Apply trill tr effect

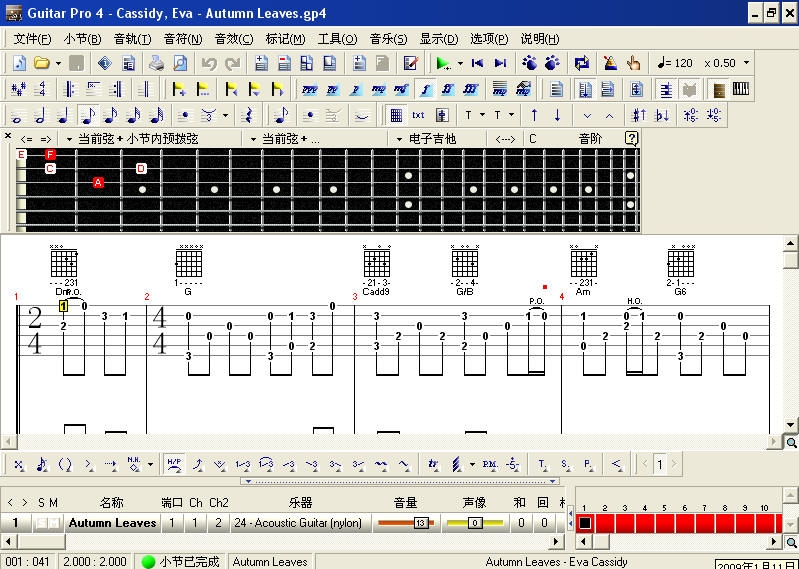point(433,464)
